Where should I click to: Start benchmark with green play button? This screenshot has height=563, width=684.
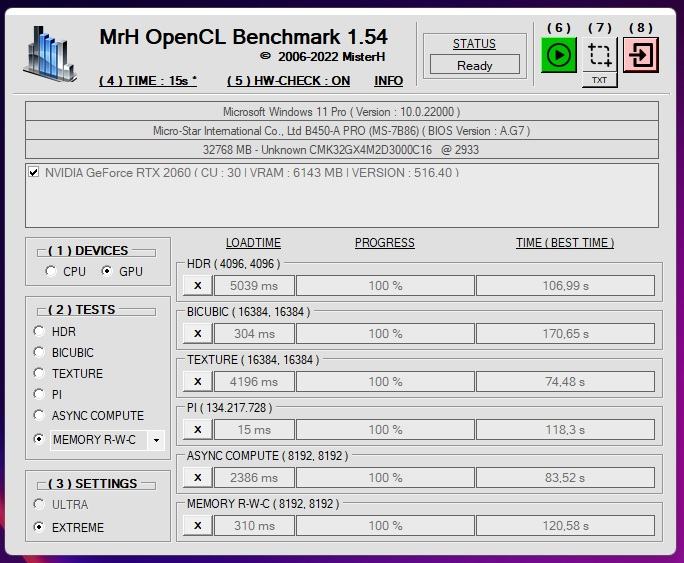coord(558,55)
